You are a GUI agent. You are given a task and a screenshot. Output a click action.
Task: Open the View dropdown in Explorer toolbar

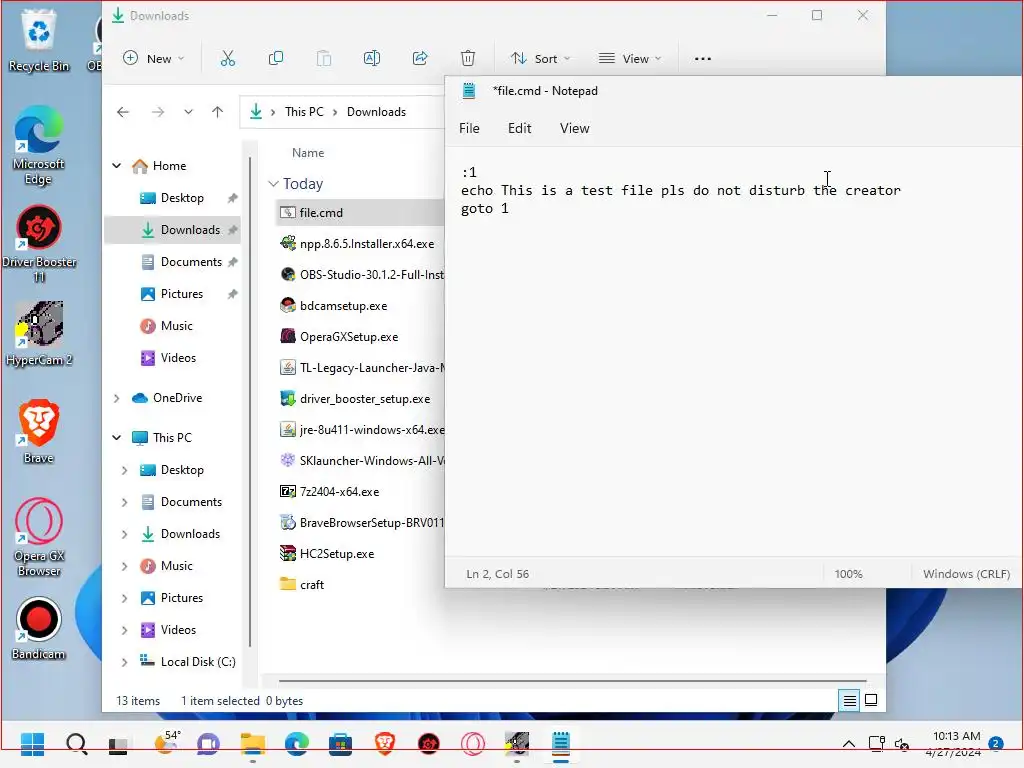pyautogui.click(x=630, y=59)
